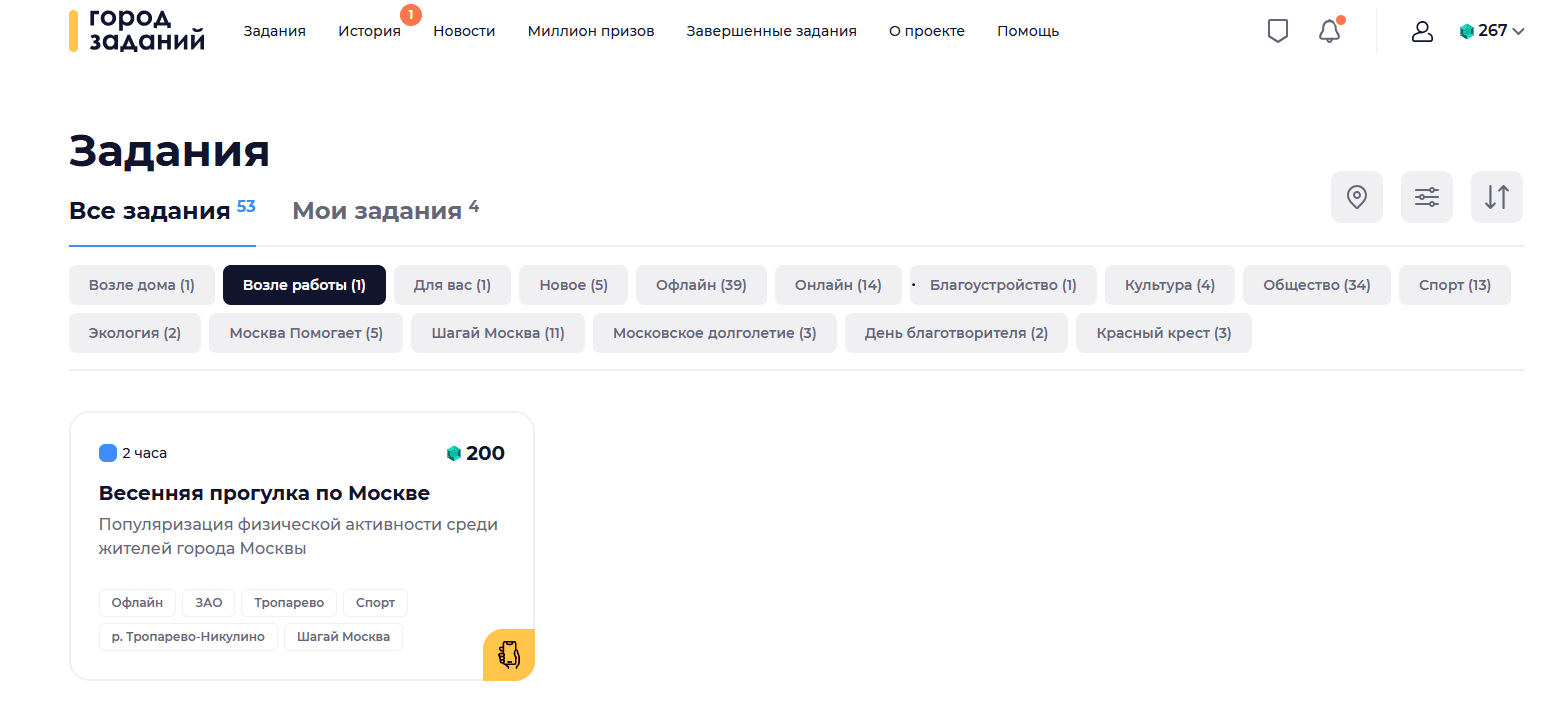Switch to Все задания tab
1567x719 pixels.
(x=162, y=211)
